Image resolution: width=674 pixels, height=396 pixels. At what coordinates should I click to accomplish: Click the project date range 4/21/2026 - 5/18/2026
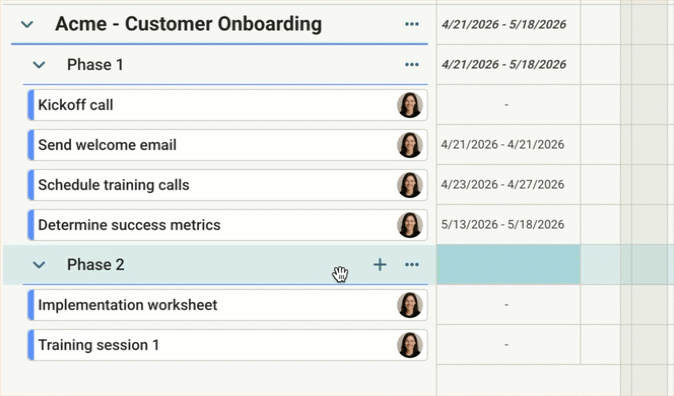(504, 25)
